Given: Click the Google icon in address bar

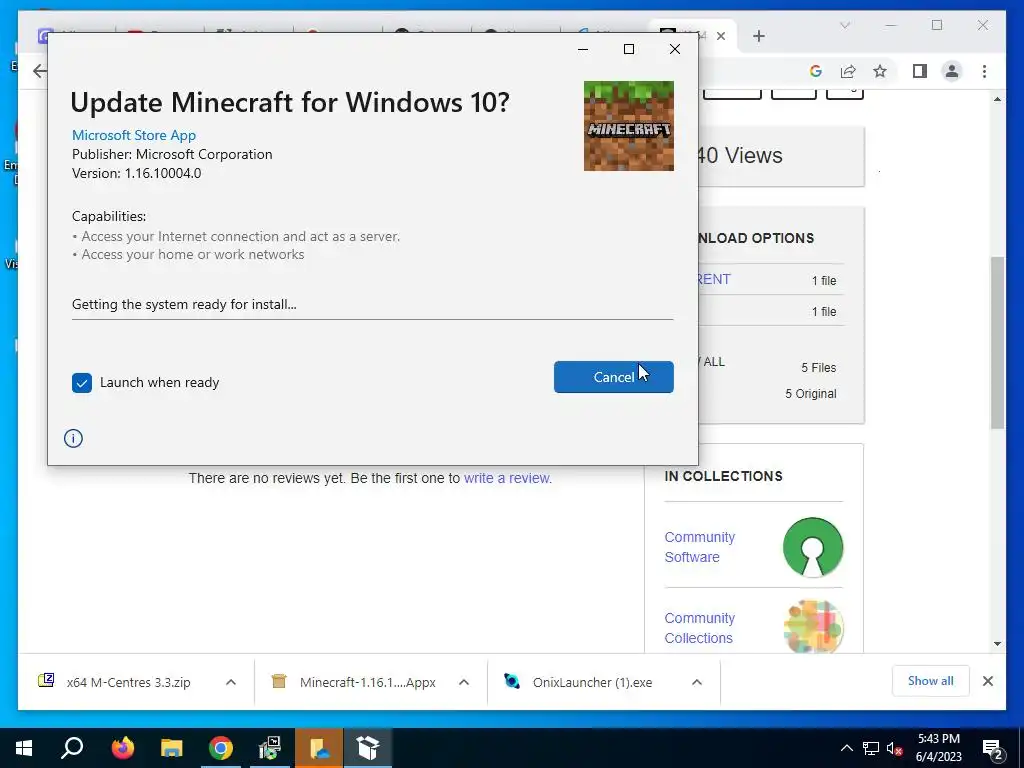Looking at the screenshot, I should coord(815,71).
